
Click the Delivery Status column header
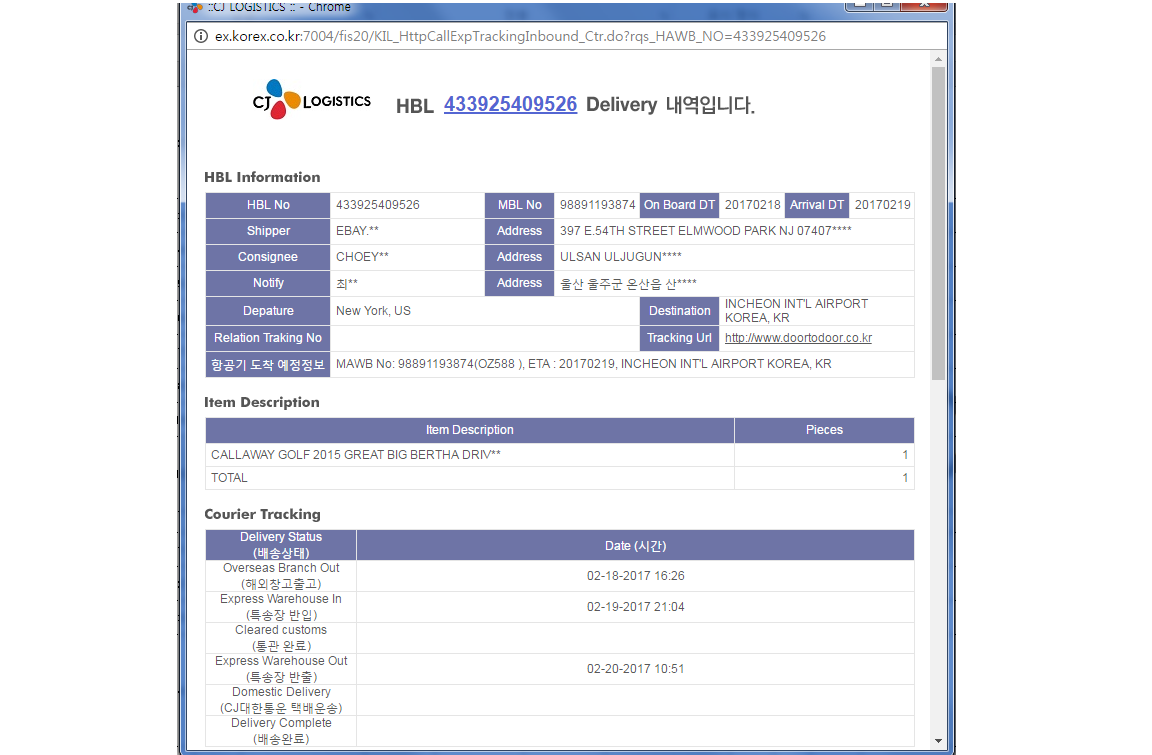point(281,545)
